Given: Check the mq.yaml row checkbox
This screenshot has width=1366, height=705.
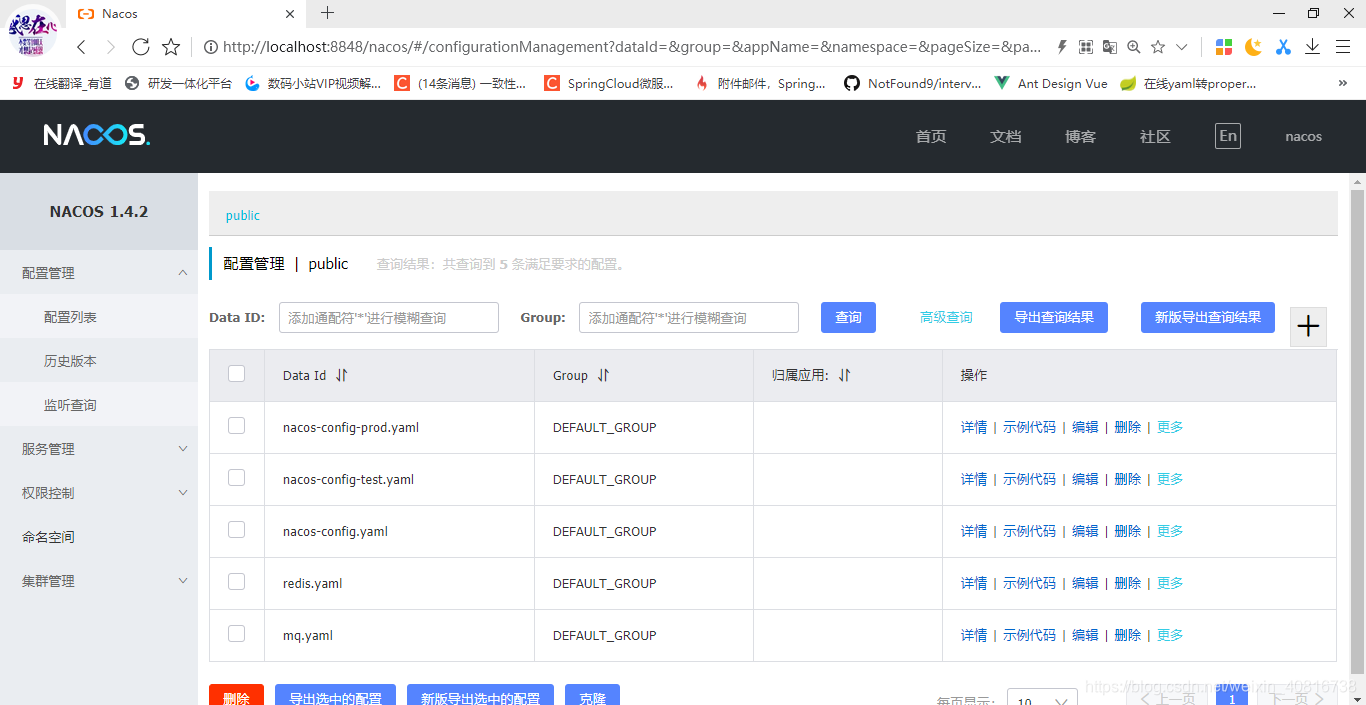Looking at the screenshot, I should (237, 634).
